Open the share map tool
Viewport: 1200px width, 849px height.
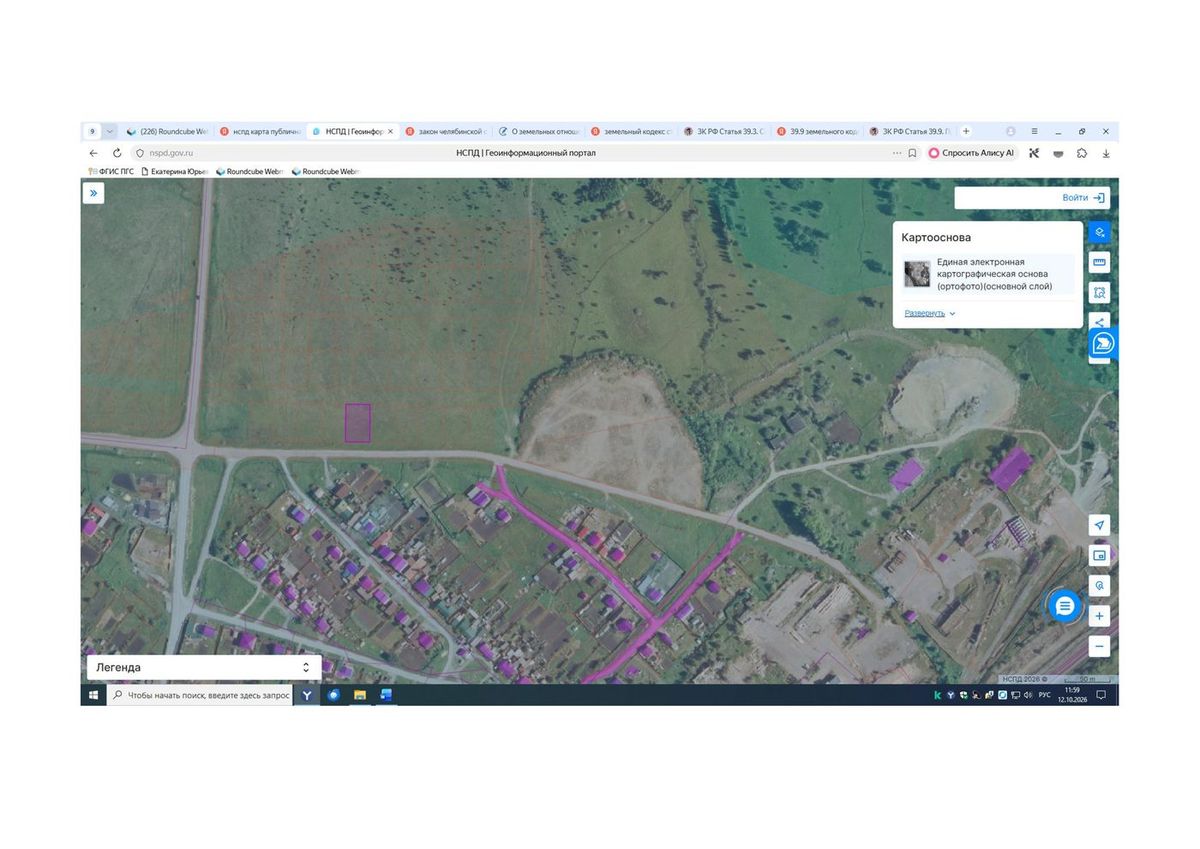[1099, 322]
